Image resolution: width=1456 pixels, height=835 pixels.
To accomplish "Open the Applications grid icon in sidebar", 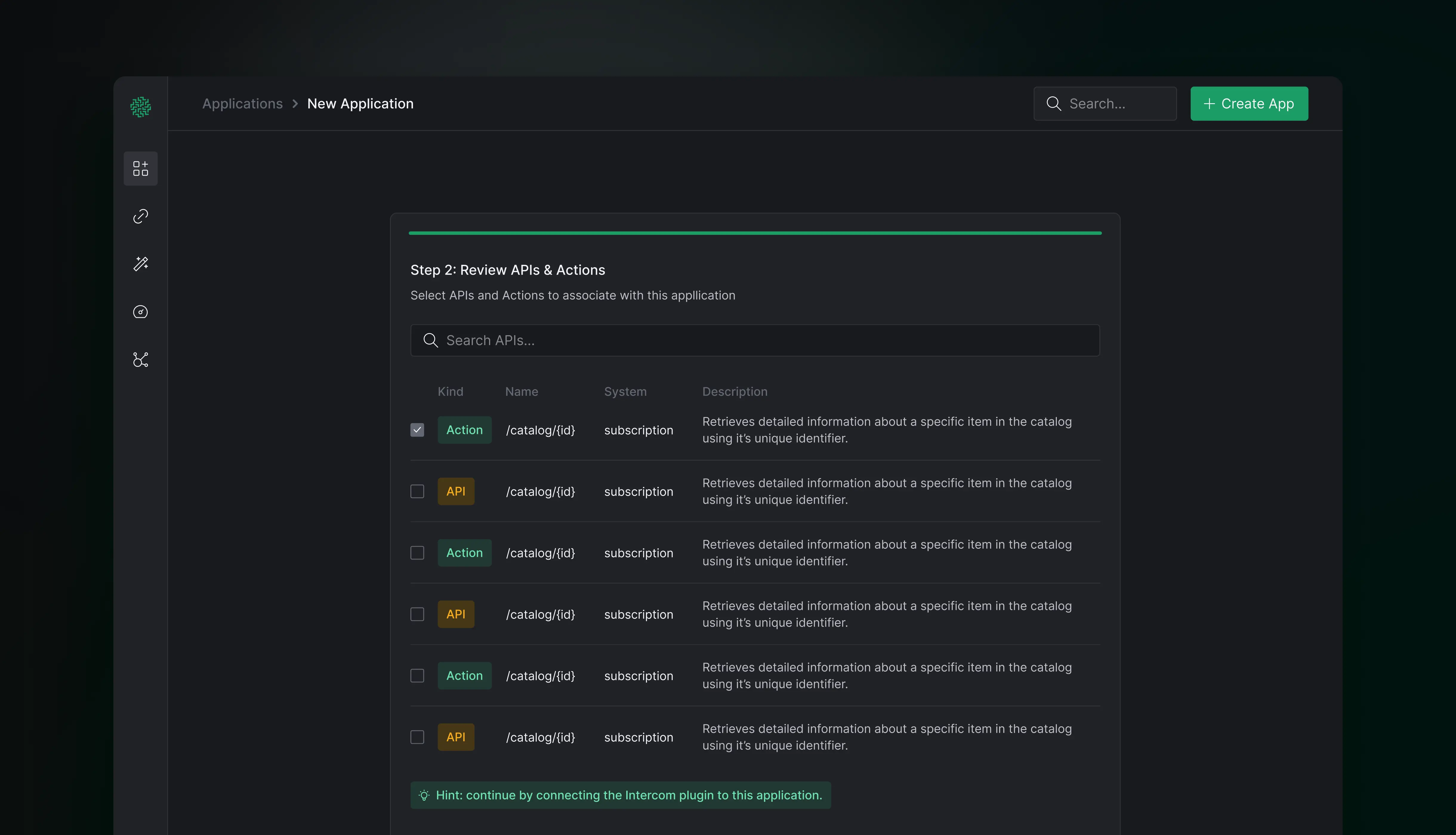I will pos(141,168).
